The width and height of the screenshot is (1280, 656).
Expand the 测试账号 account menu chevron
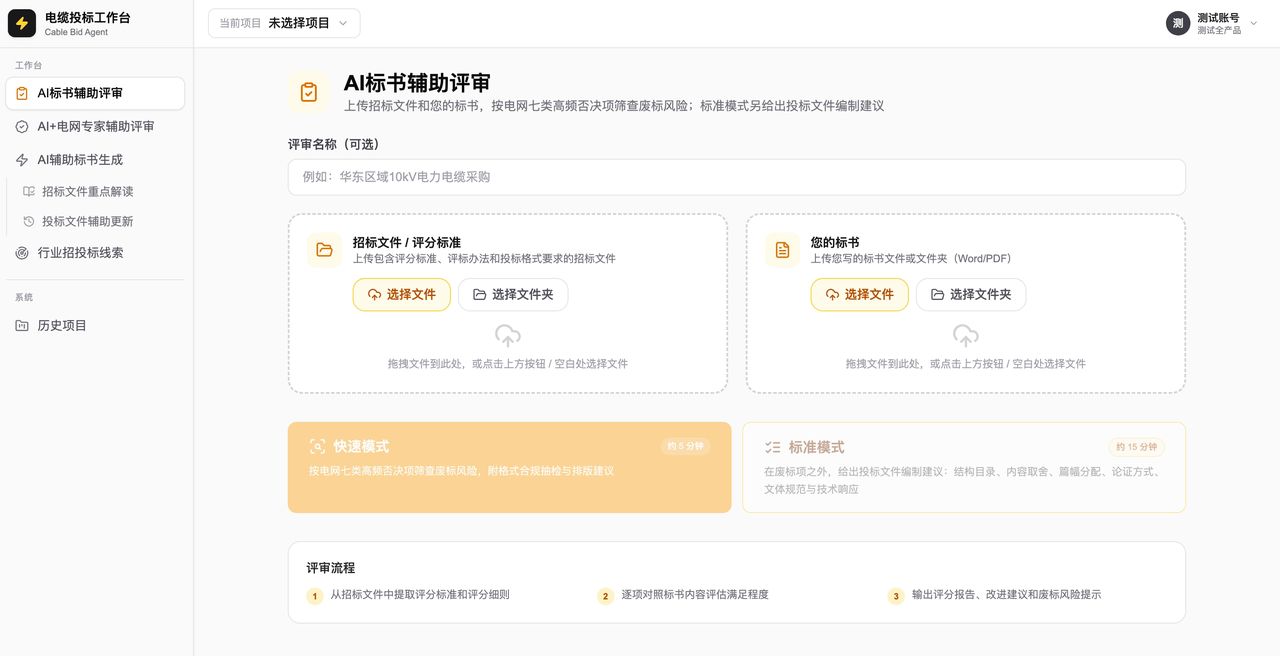tap(1254, 23)
